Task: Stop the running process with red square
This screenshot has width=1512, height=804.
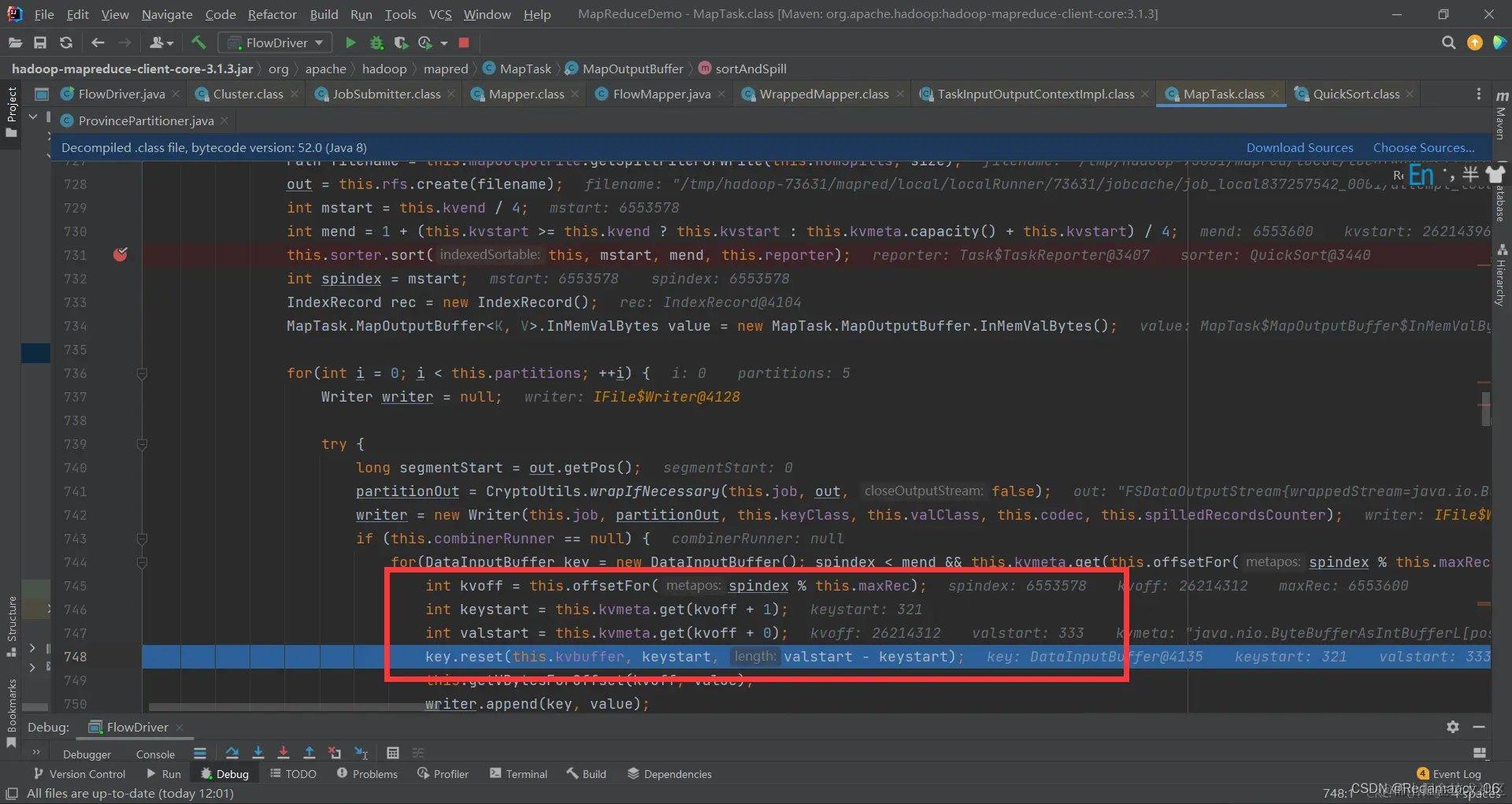Action: click(x=464, y=43)
